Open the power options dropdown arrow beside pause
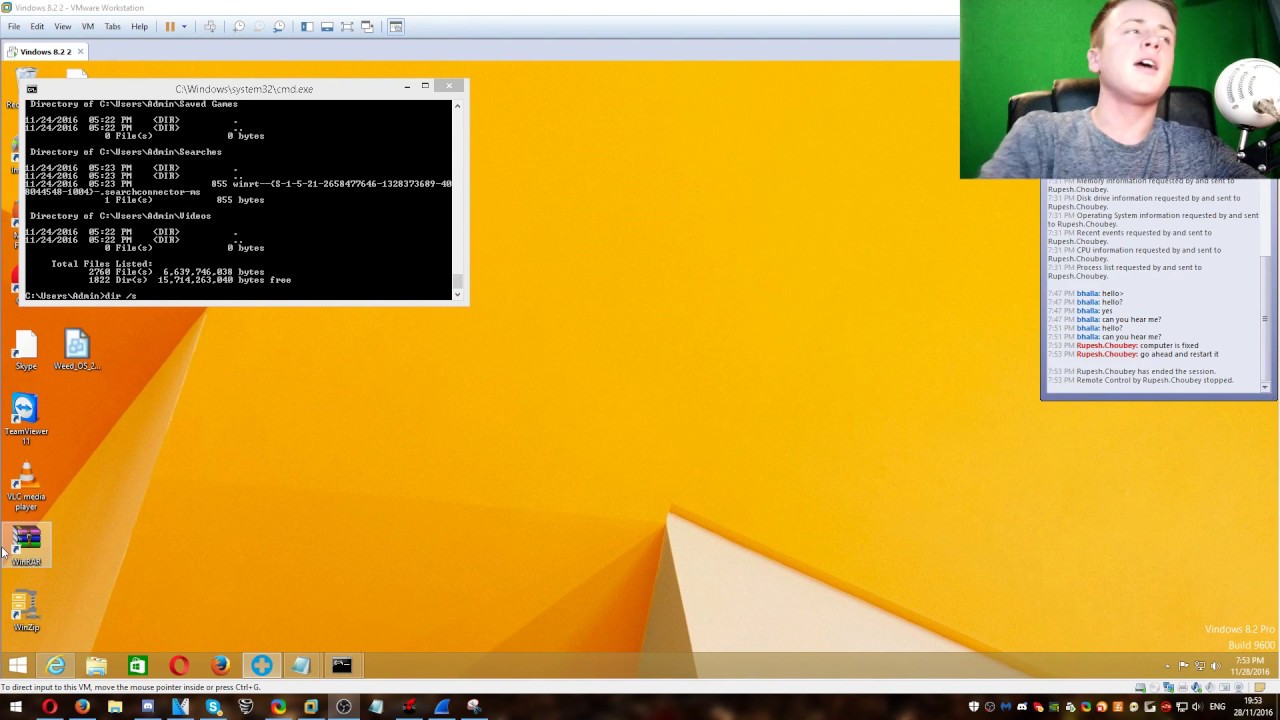Image resolution: width=1280 pixels, height=720 pixels. [184, 27]
